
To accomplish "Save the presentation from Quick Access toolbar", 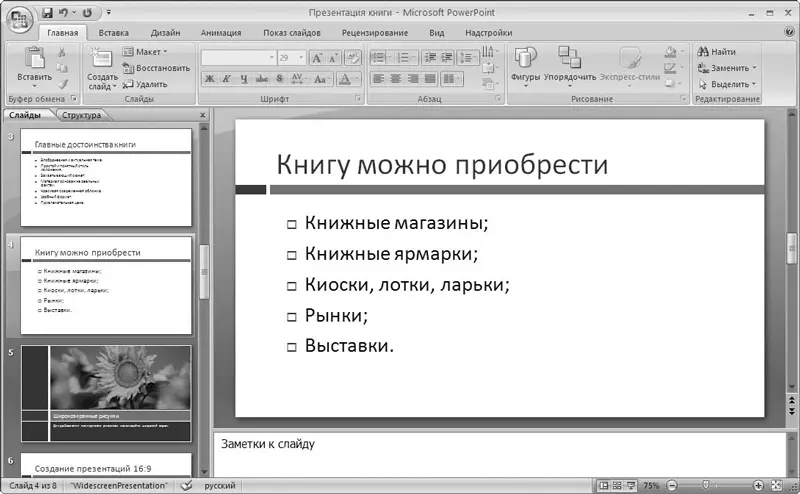I will 47,12.
